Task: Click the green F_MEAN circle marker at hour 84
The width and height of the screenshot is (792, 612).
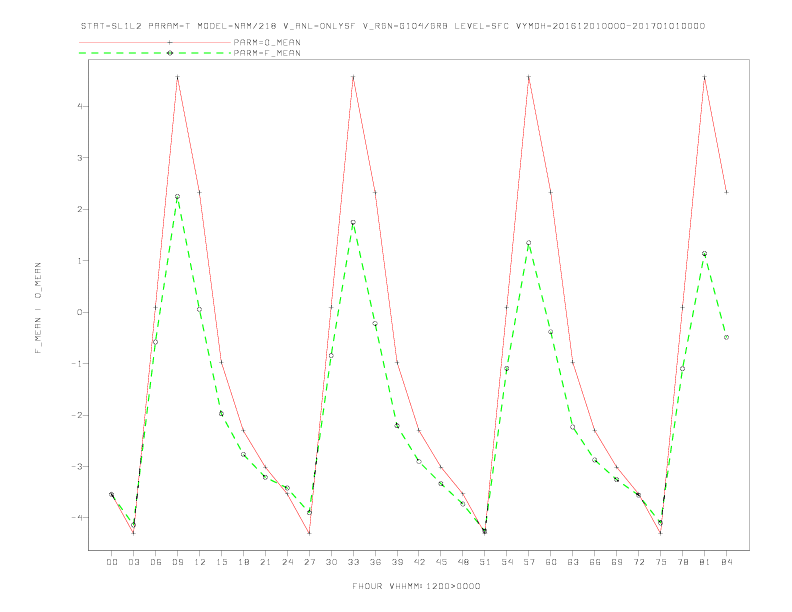Action: pyautogui.click(x=726, y=337)
